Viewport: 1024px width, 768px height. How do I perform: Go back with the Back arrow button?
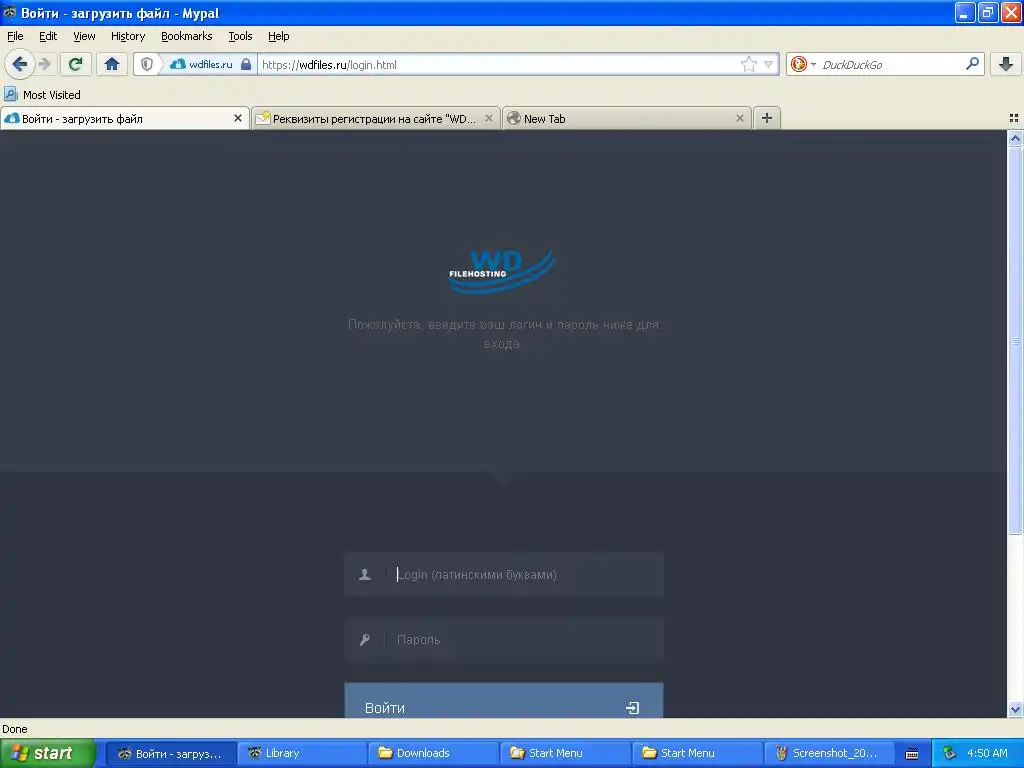20,64
